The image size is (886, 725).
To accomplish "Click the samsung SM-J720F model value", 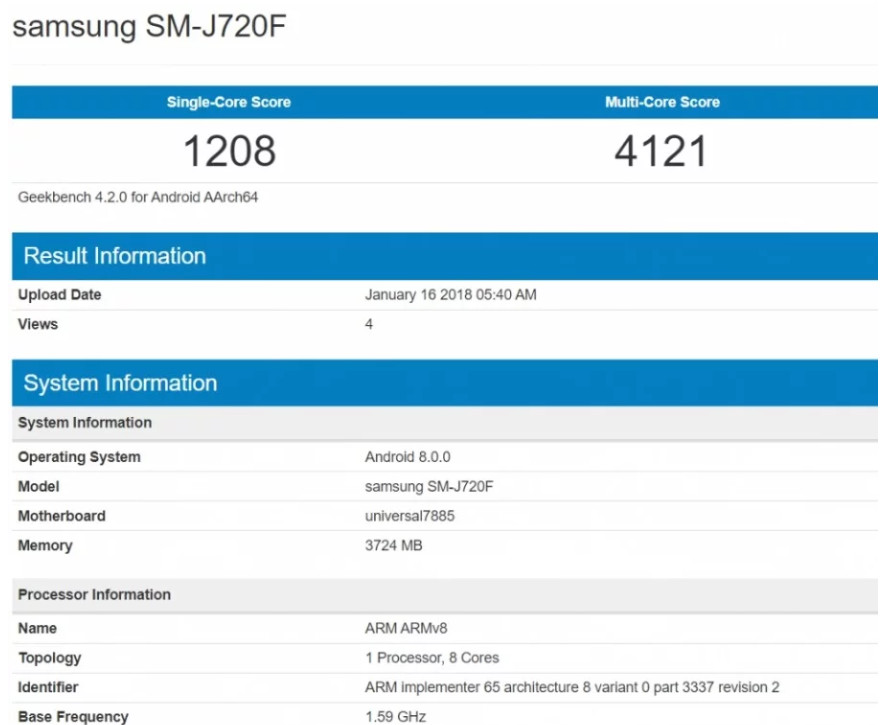I will 429,486.
